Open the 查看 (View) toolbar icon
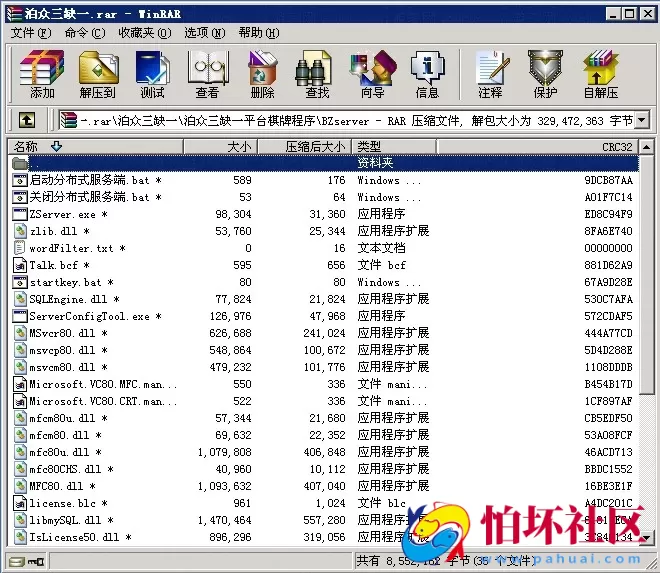This screenshot has height=573, width=660. click(208, 74)
